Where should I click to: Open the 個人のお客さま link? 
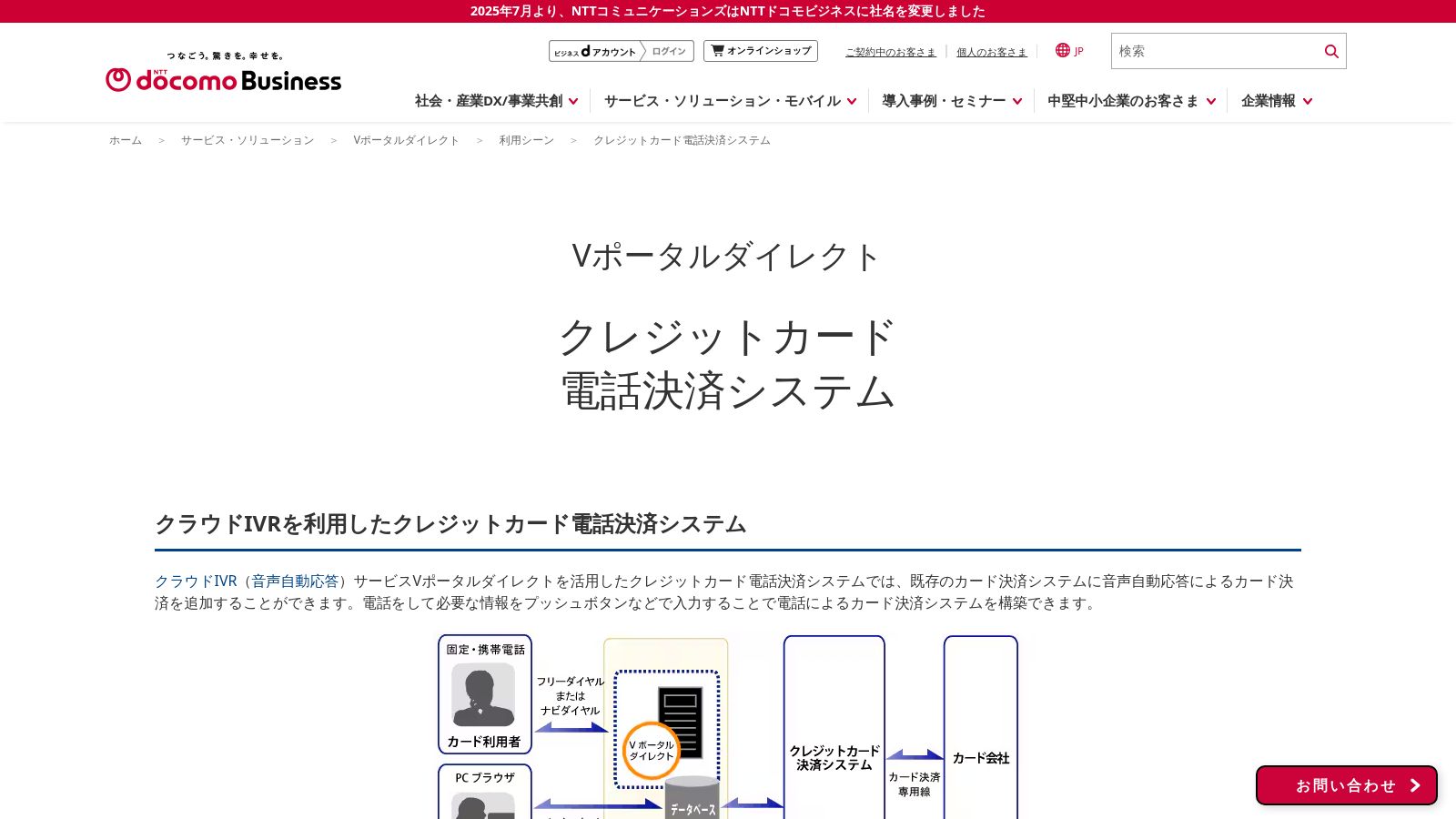(x=992, y=52)
